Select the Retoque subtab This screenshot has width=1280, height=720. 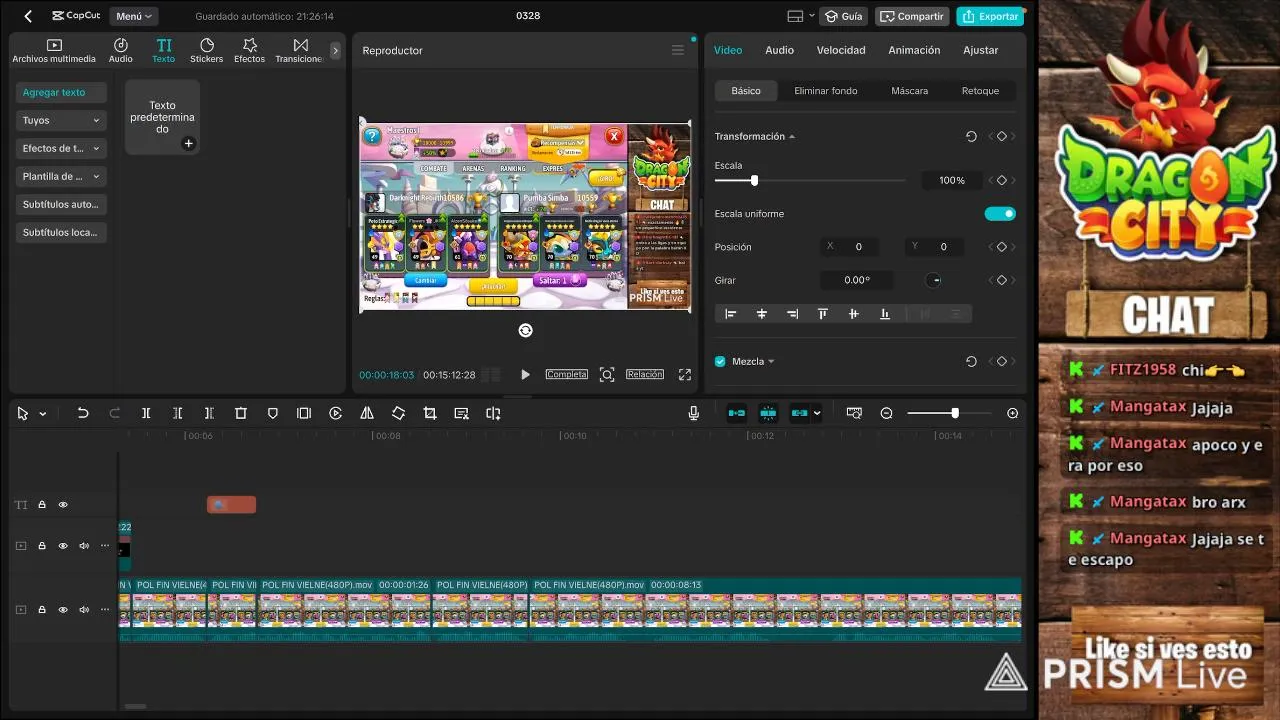point(980,91)
